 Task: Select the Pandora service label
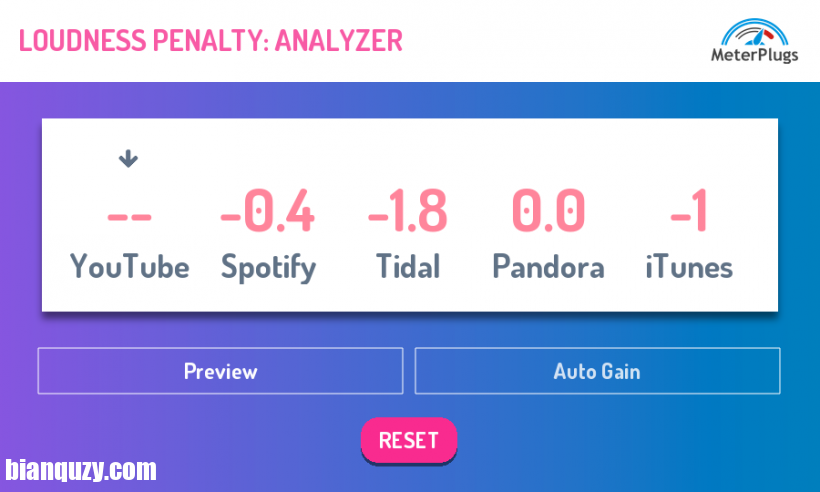(x=549, y=267)
